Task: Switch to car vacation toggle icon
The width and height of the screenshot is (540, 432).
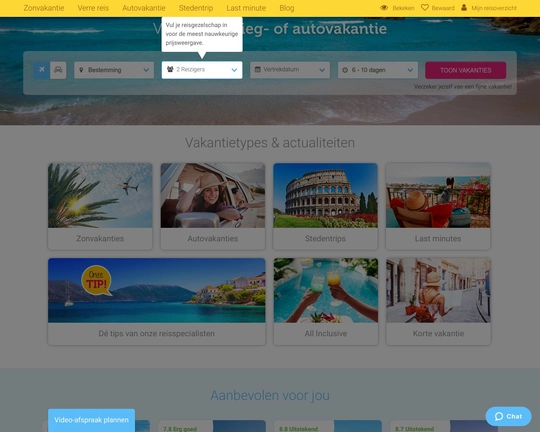Action: click(x=58, y=70)
